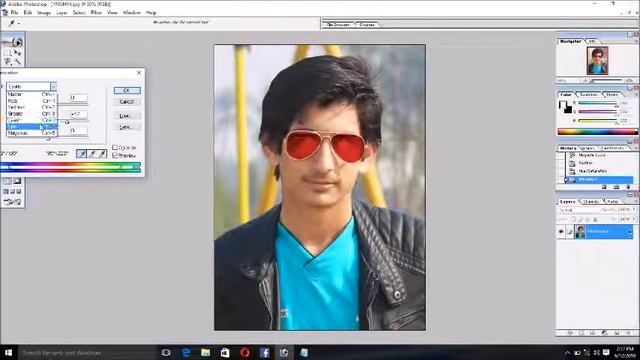Select the Navigator panel tab
640x360 pixels.
coord(571,41)
